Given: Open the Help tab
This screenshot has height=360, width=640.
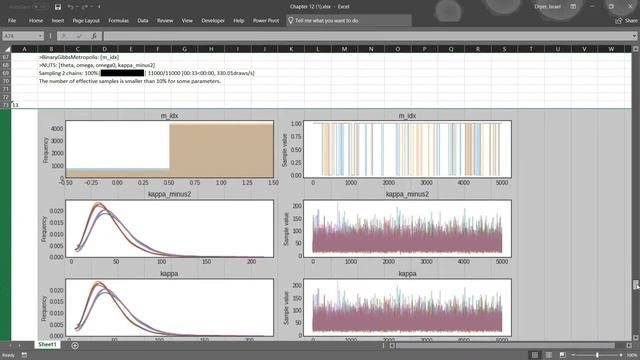Looking at the screenshot, I should click(238, 20).
